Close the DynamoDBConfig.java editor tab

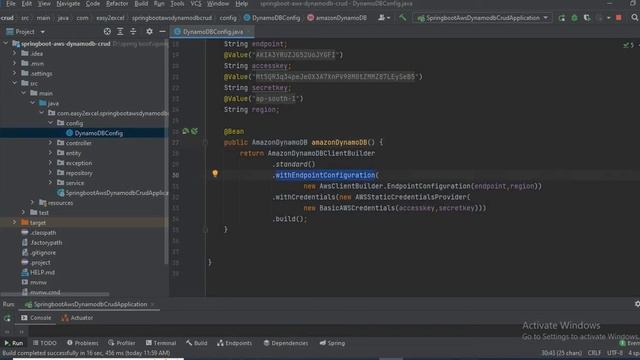[248, 31]
